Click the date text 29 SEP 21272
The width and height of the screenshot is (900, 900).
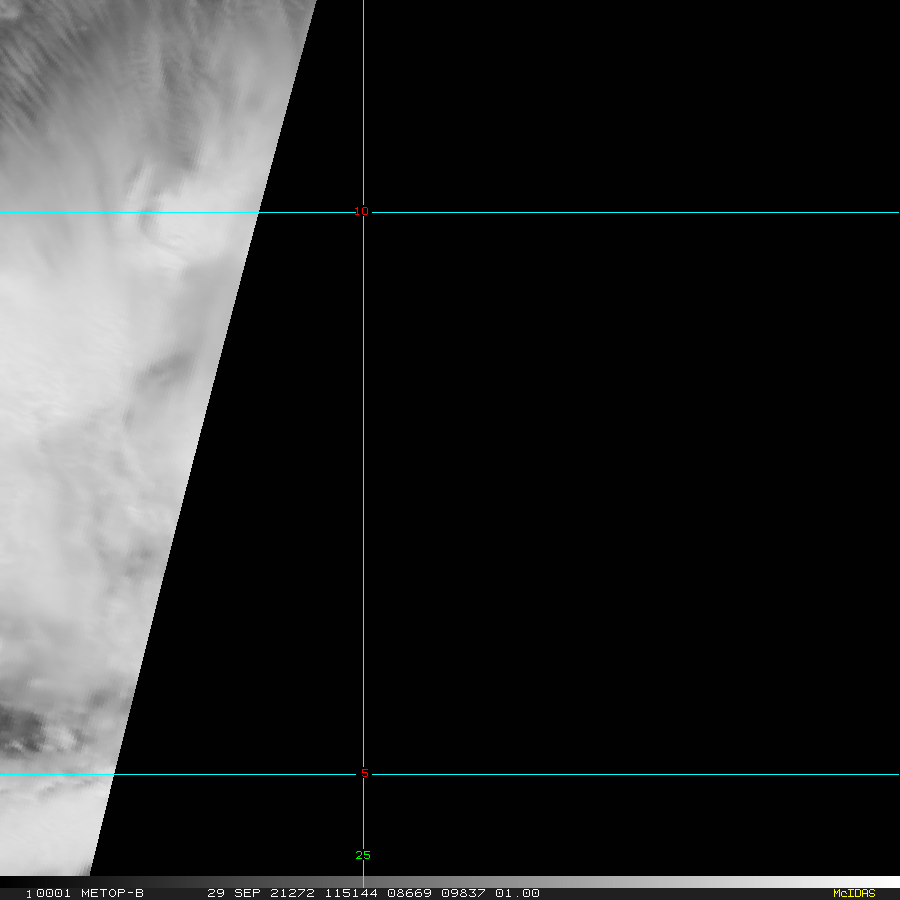tap(261, 893)
